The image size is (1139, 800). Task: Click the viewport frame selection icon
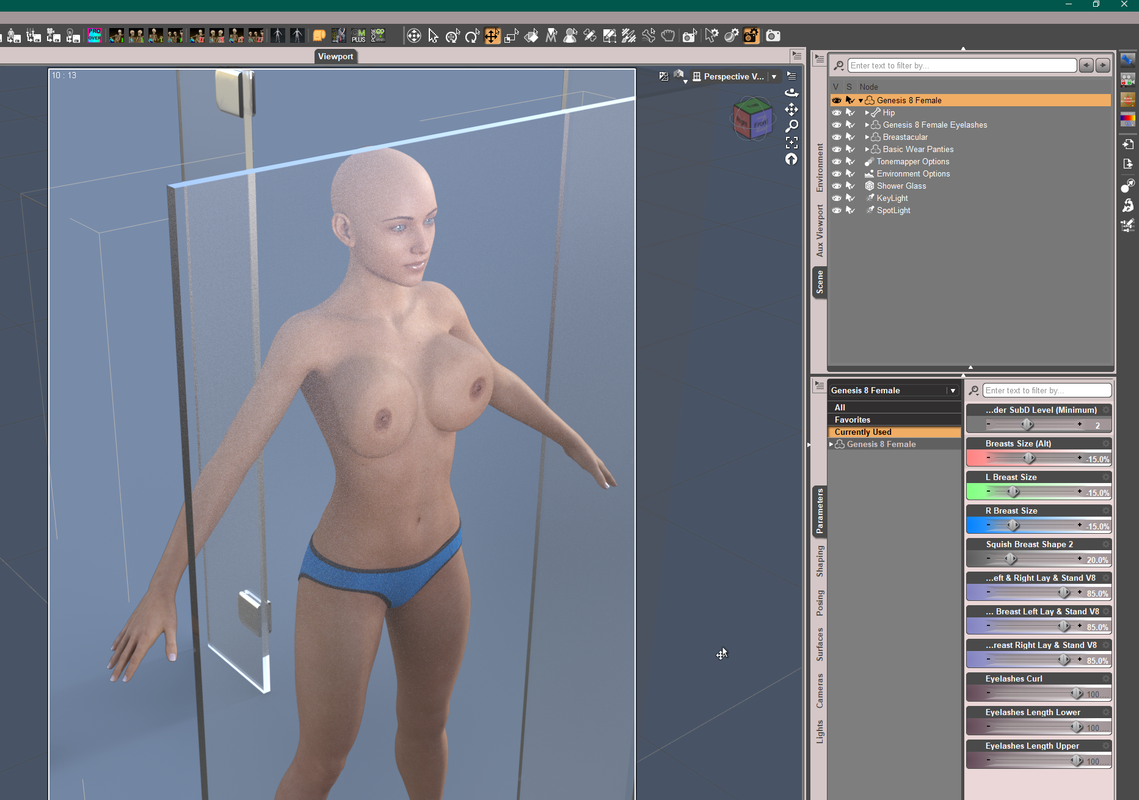792,142
